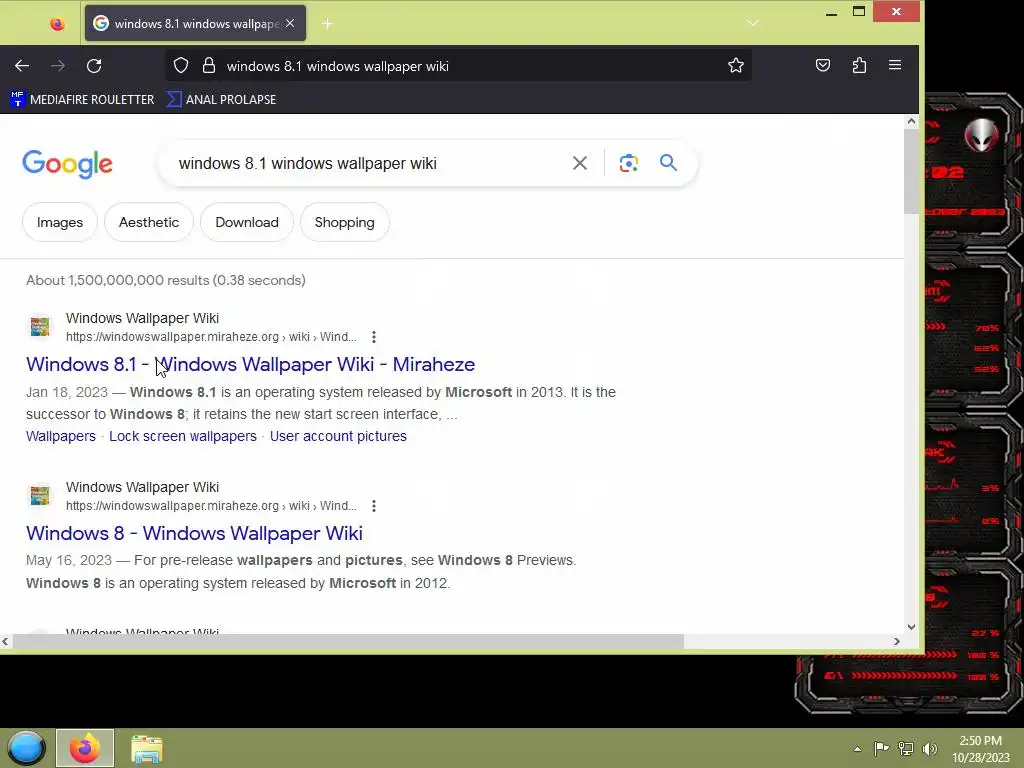1024x768 pixels.
Task: Open the User account pictures sitelink
Action: [338, 436]
